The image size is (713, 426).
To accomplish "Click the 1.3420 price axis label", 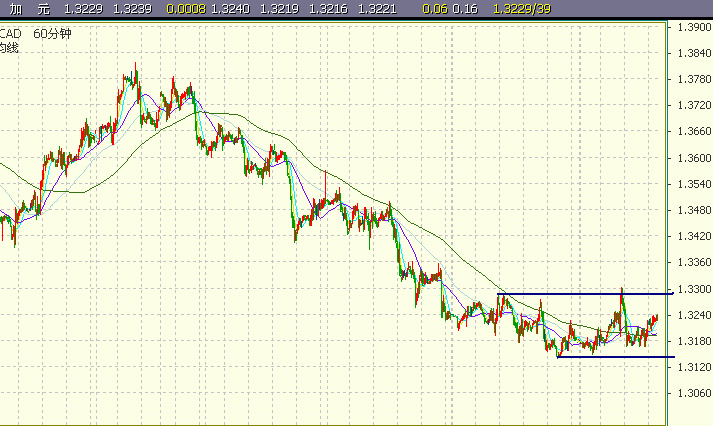I will pos(694,236).
